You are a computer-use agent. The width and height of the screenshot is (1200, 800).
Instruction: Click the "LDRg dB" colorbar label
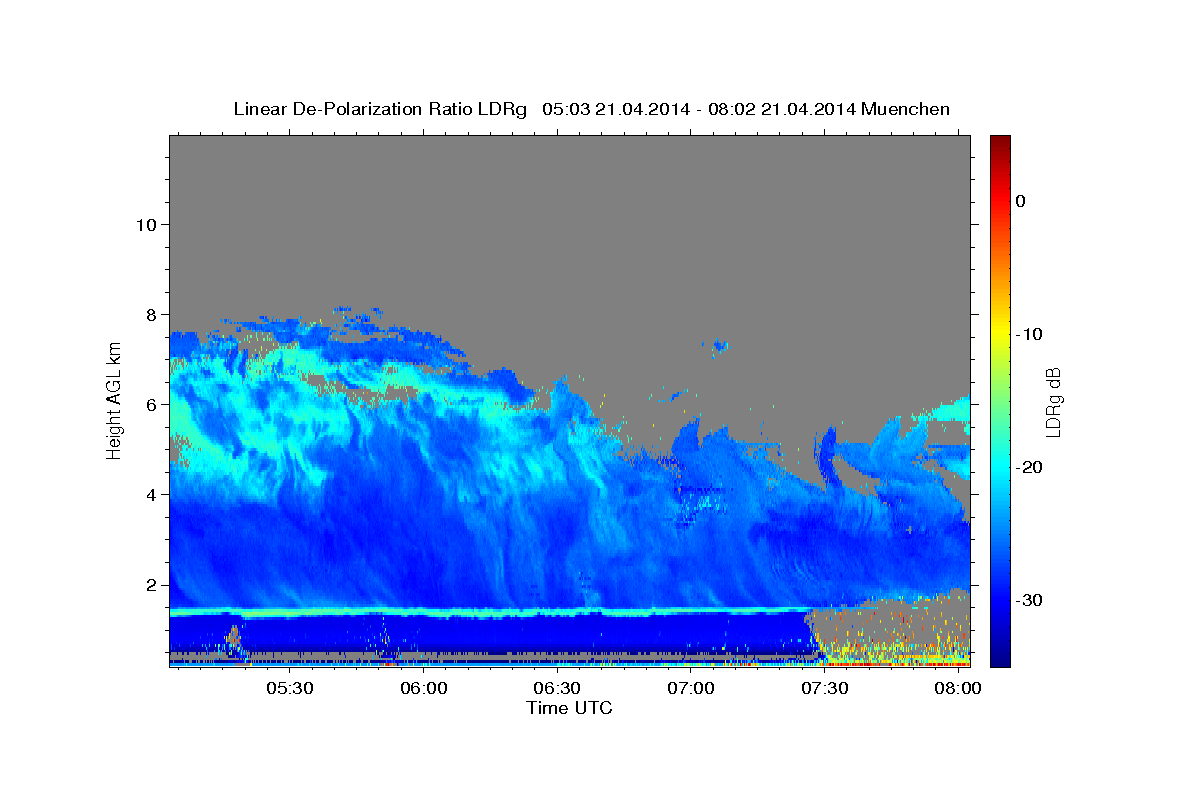click(x=1053, y=402)
